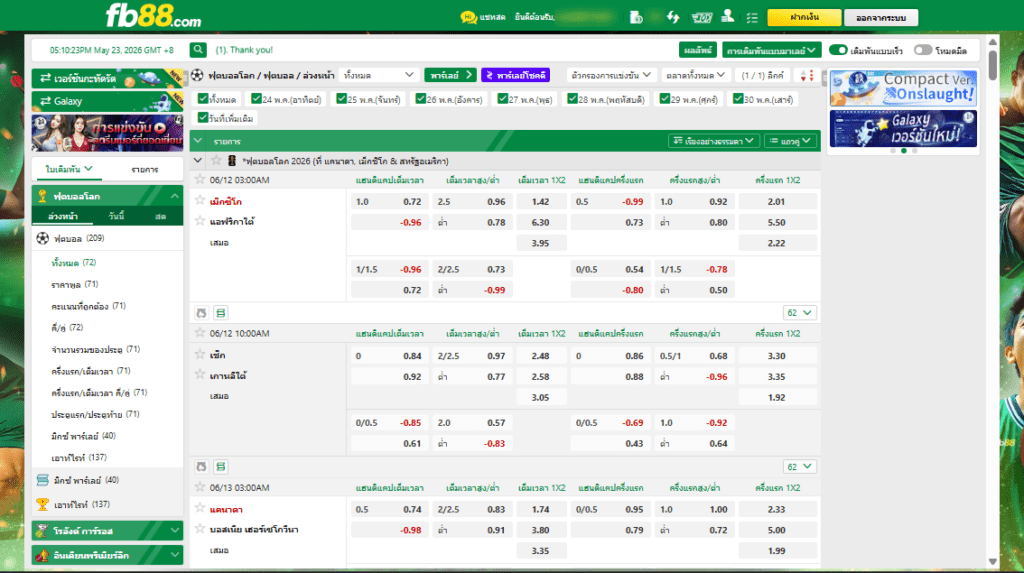Collapse the World Cup 2026 league row
1024x573 pixels.
click(198, 161)
